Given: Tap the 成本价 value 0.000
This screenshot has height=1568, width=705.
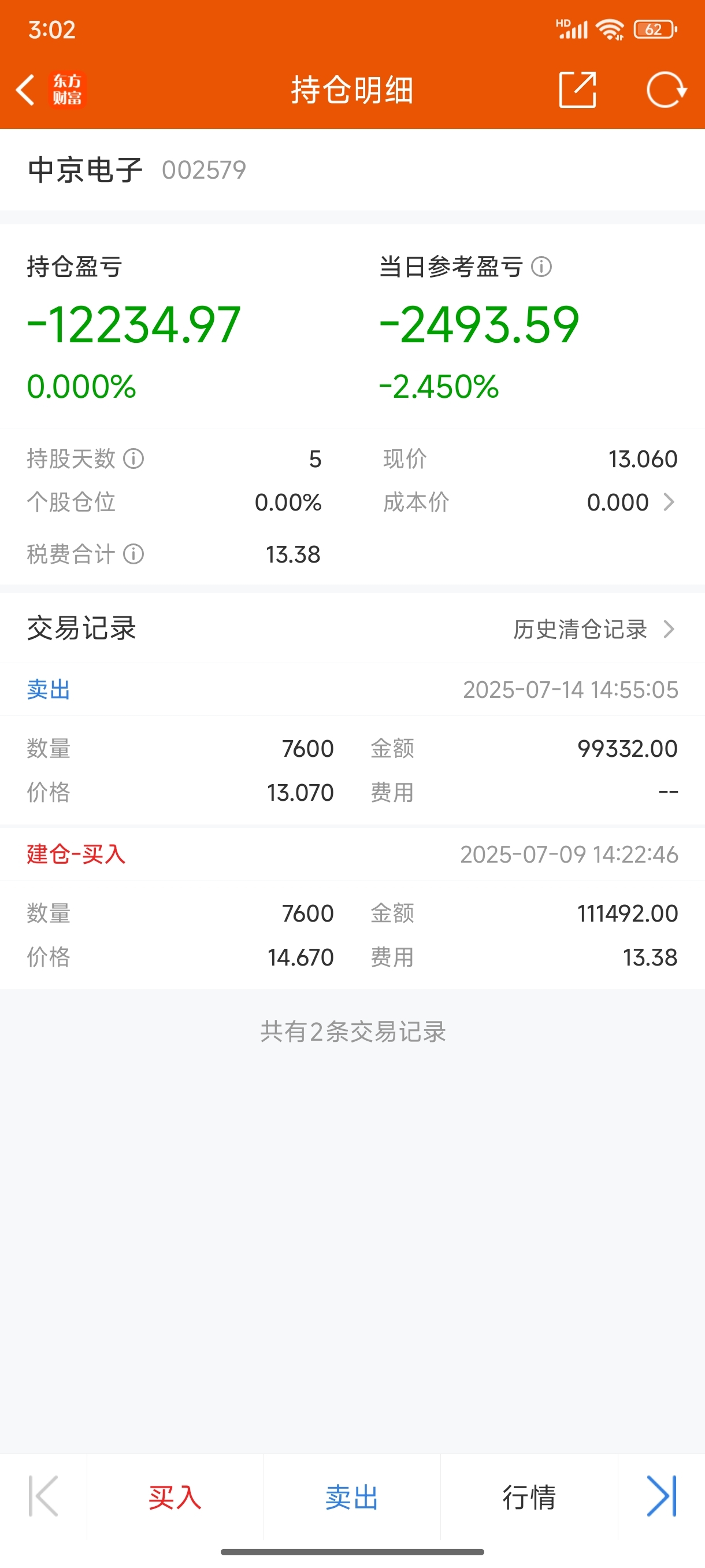Looking at the screenshot, I should (617, 502).
